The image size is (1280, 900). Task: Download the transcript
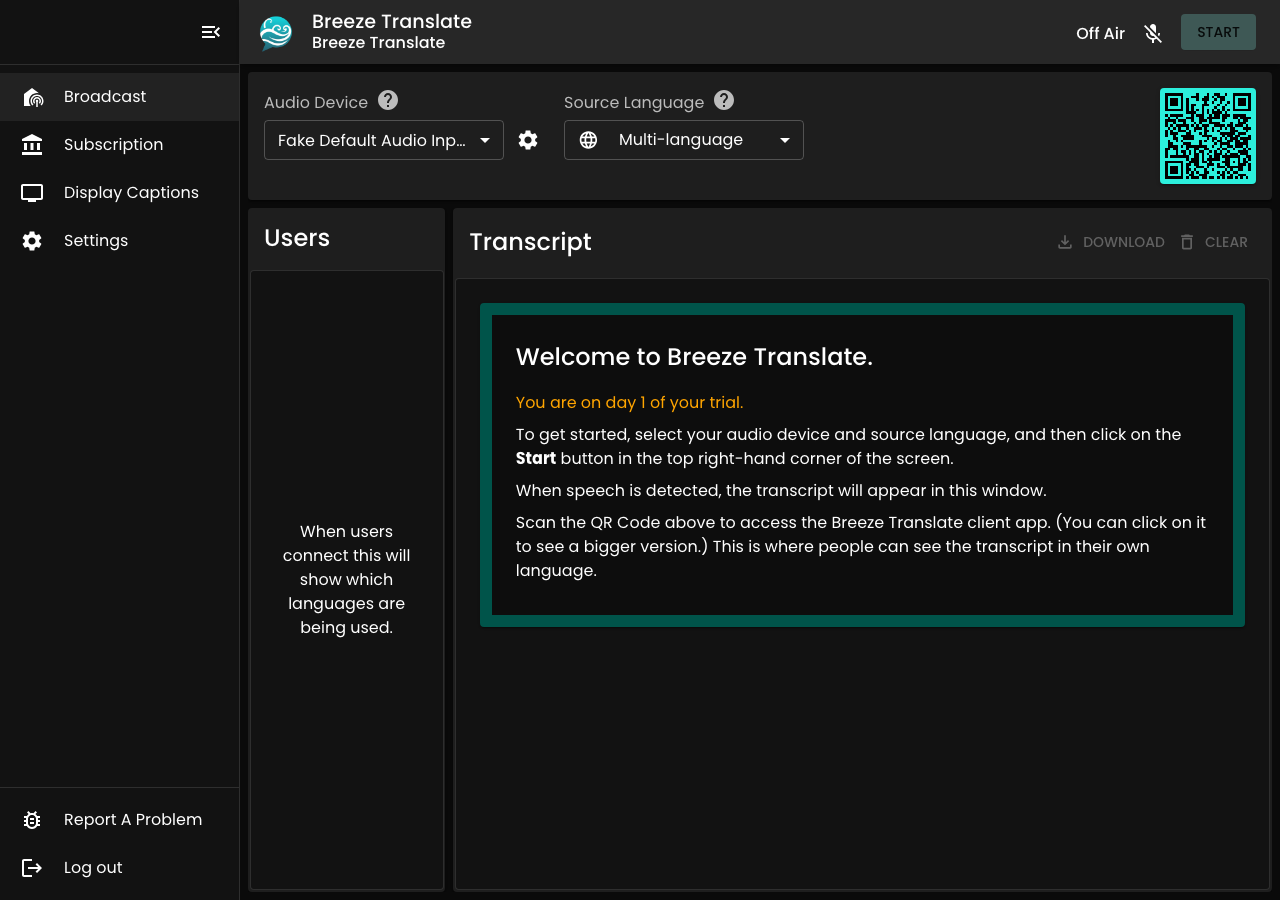[1111, 242]
